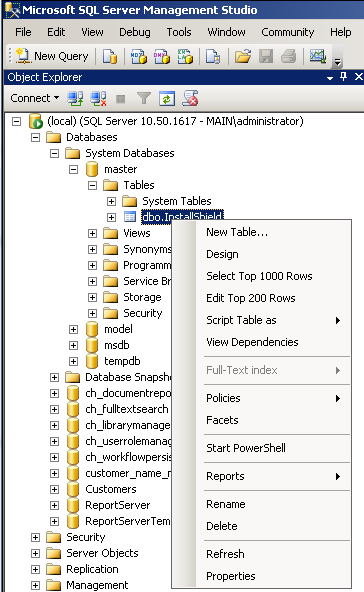Screen dimensions: 364x592
Task: Collapse the (local) server node
Action: [x=16, y=122]
